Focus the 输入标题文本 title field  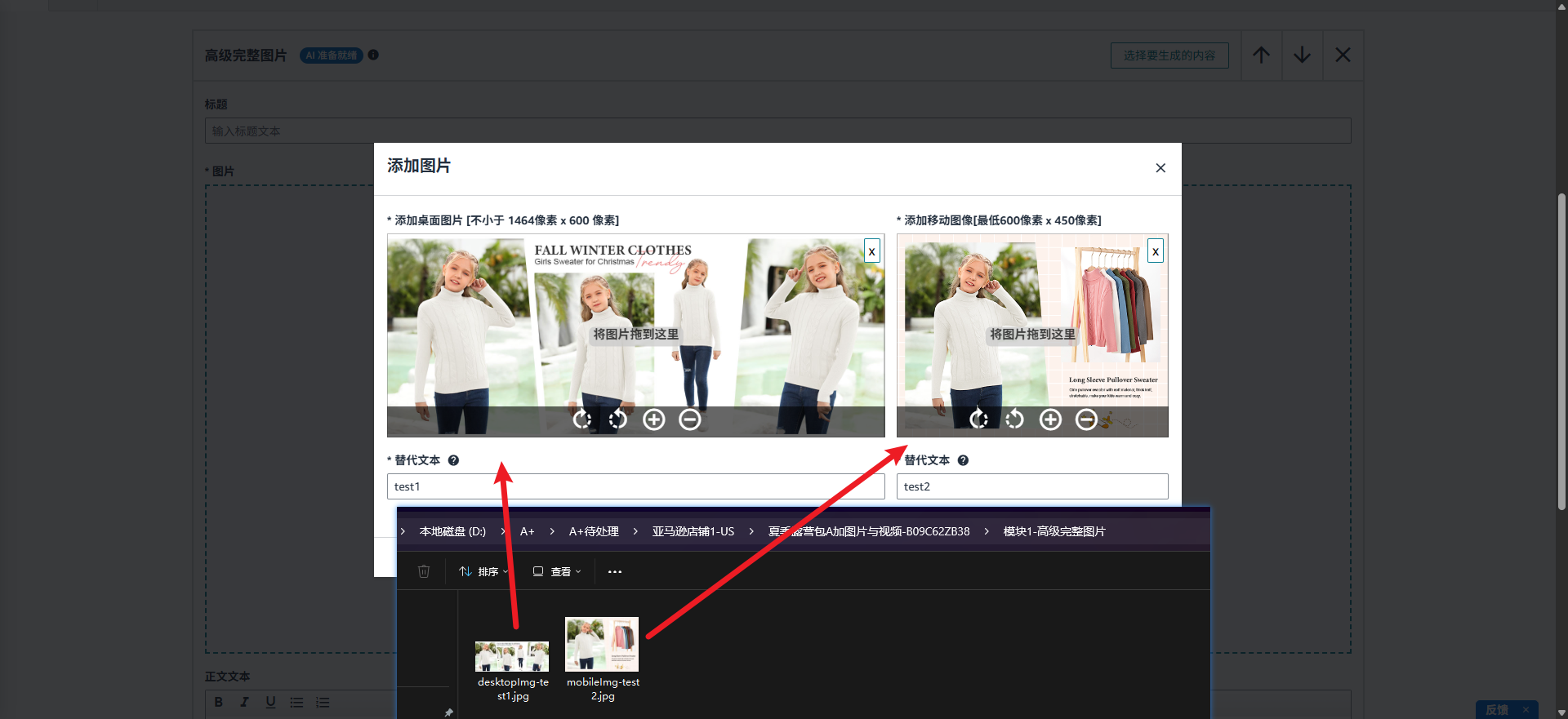[x=777, y=131]
